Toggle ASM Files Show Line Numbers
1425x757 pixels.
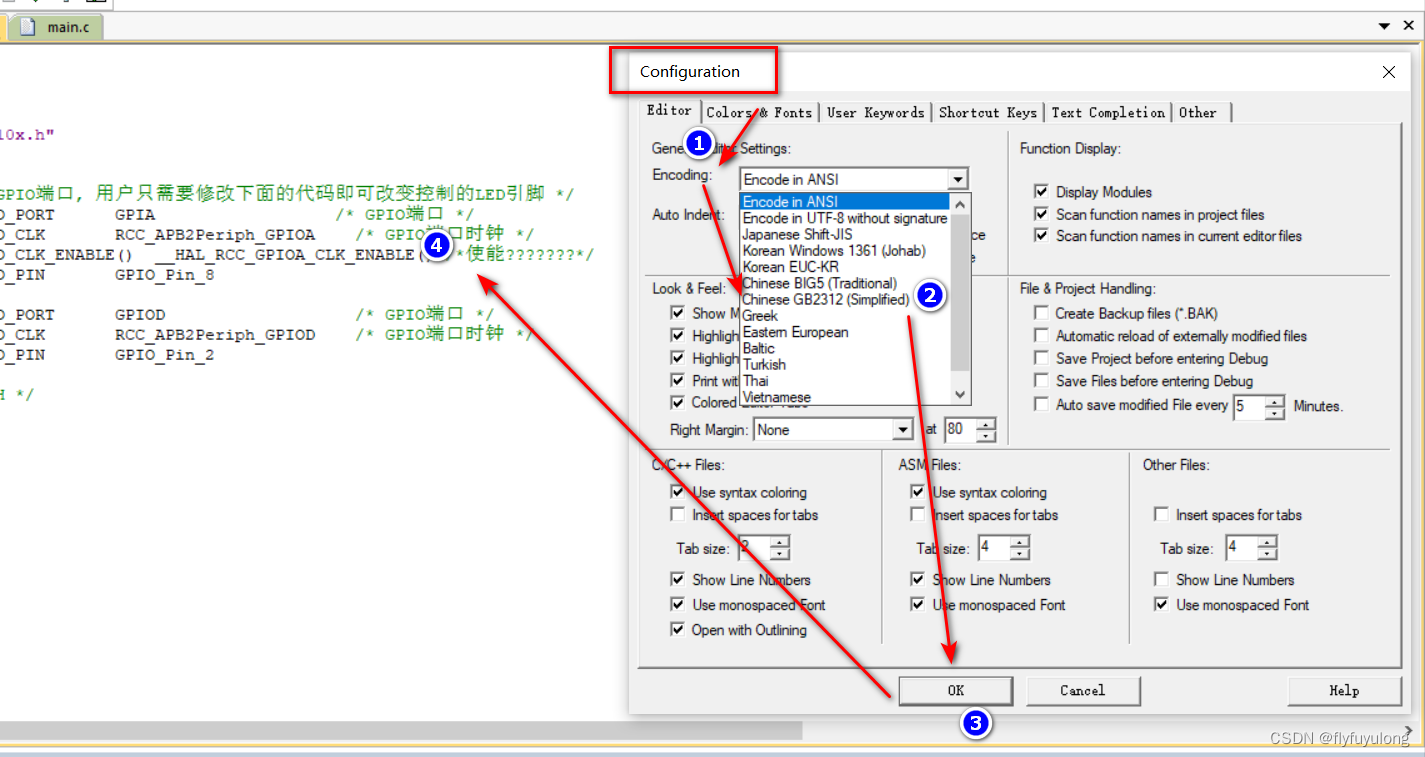(x=918, y=580)
